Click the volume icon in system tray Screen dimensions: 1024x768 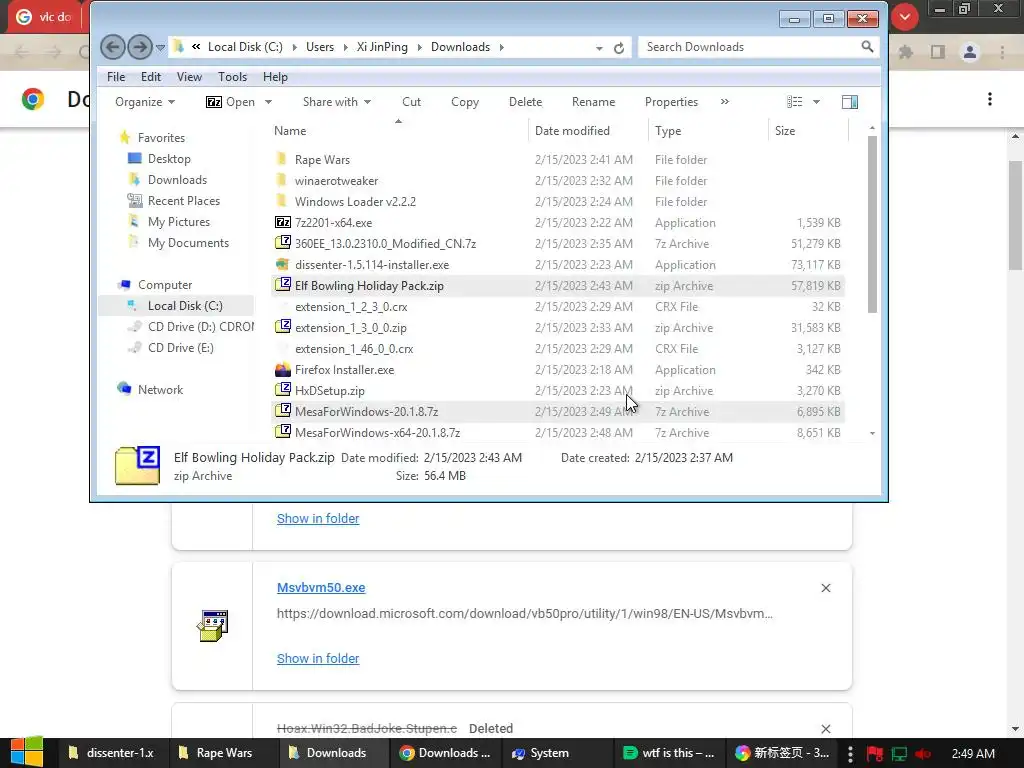(923, 754)
